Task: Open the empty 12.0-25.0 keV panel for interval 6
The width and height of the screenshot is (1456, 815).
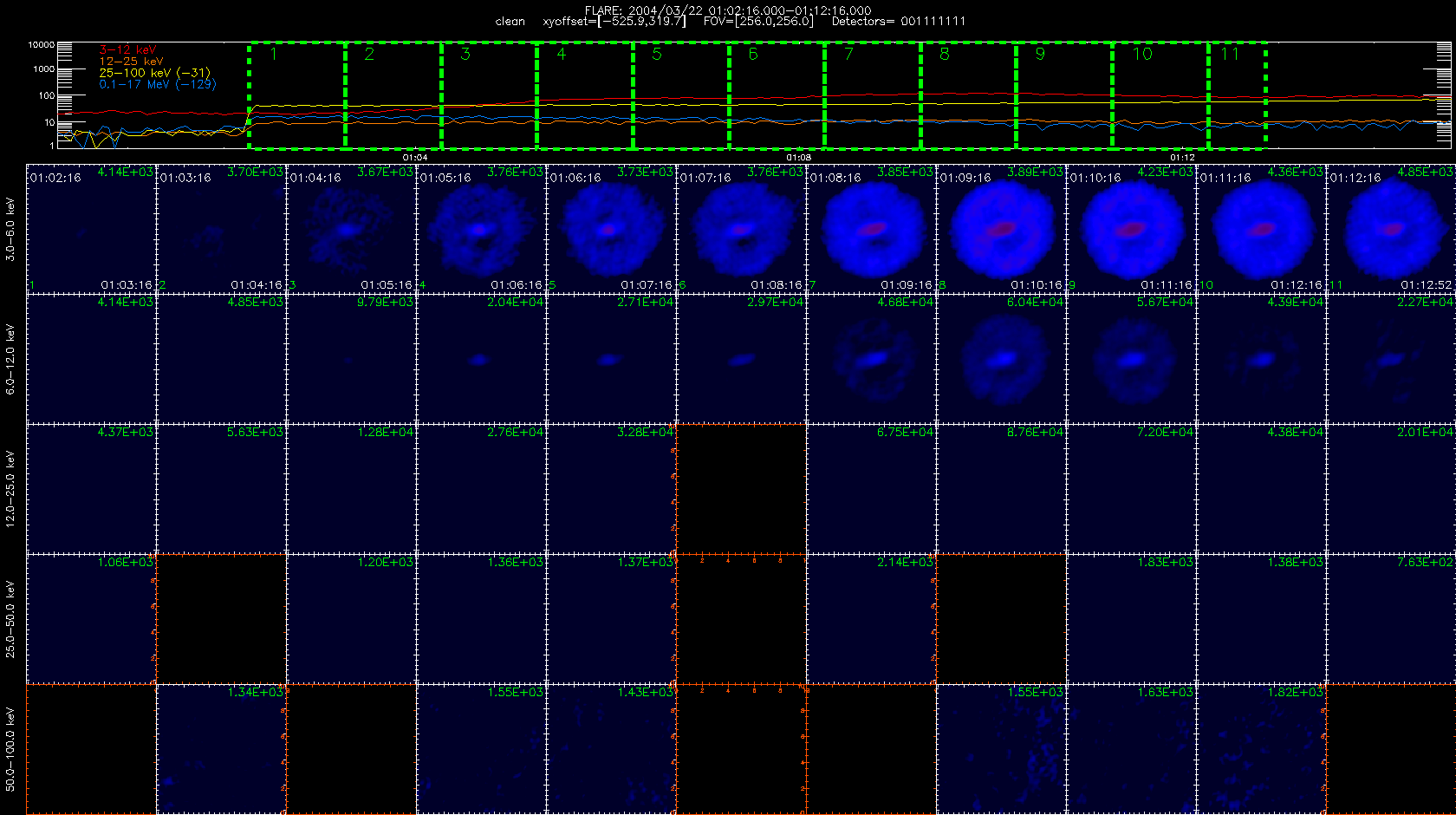Action: 741,489
